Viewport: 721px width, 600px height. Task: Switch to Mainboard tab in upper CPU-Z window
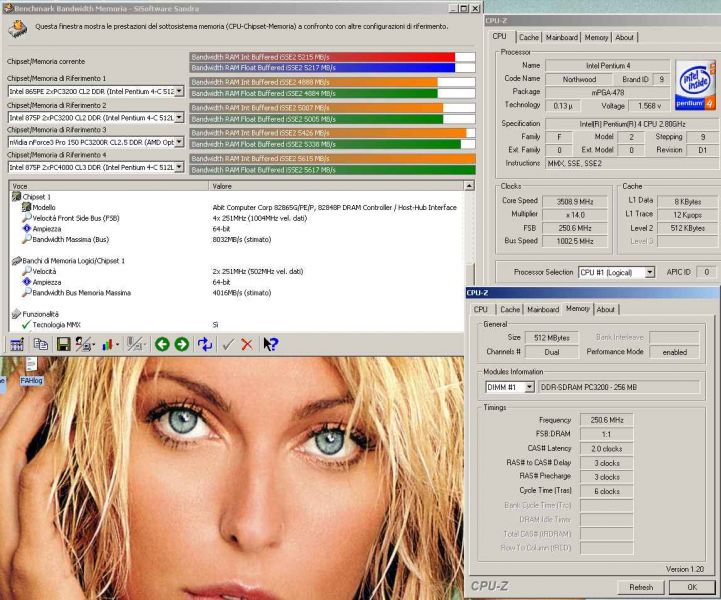point(561,37)
